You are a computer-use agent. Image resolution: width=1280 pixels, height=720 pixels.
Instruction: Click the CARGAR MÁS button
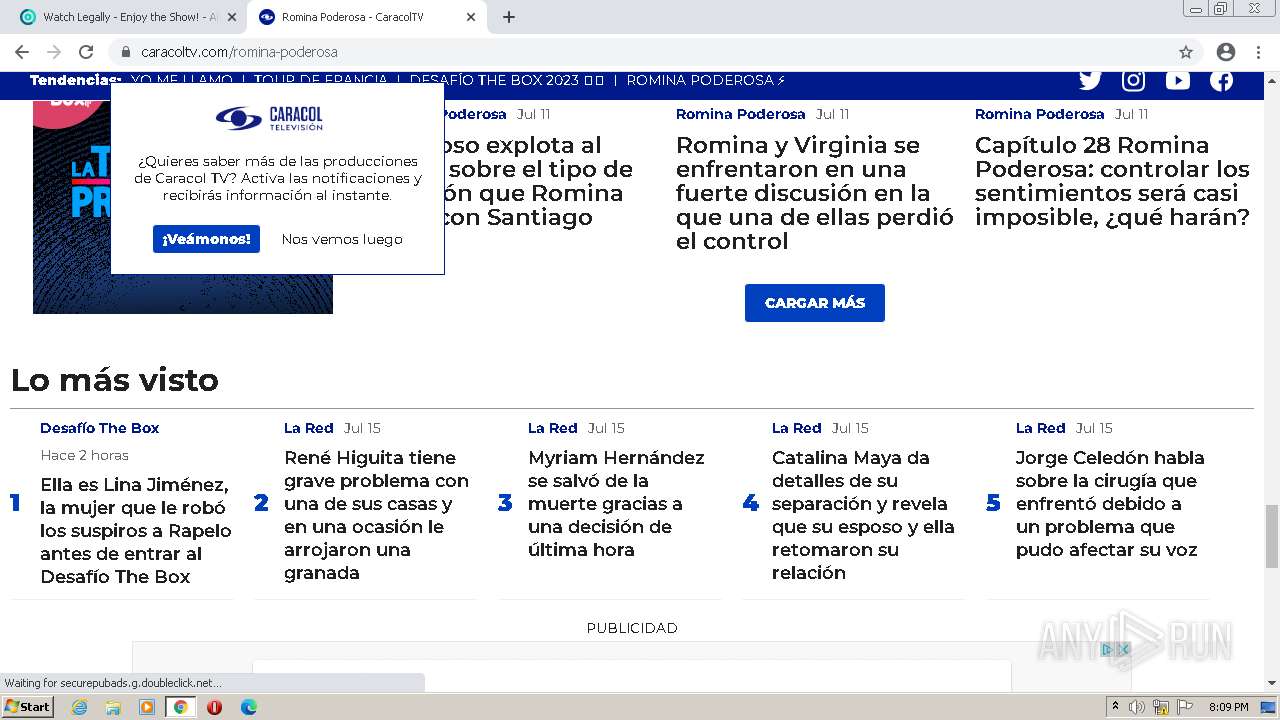(x=814, y=303)
